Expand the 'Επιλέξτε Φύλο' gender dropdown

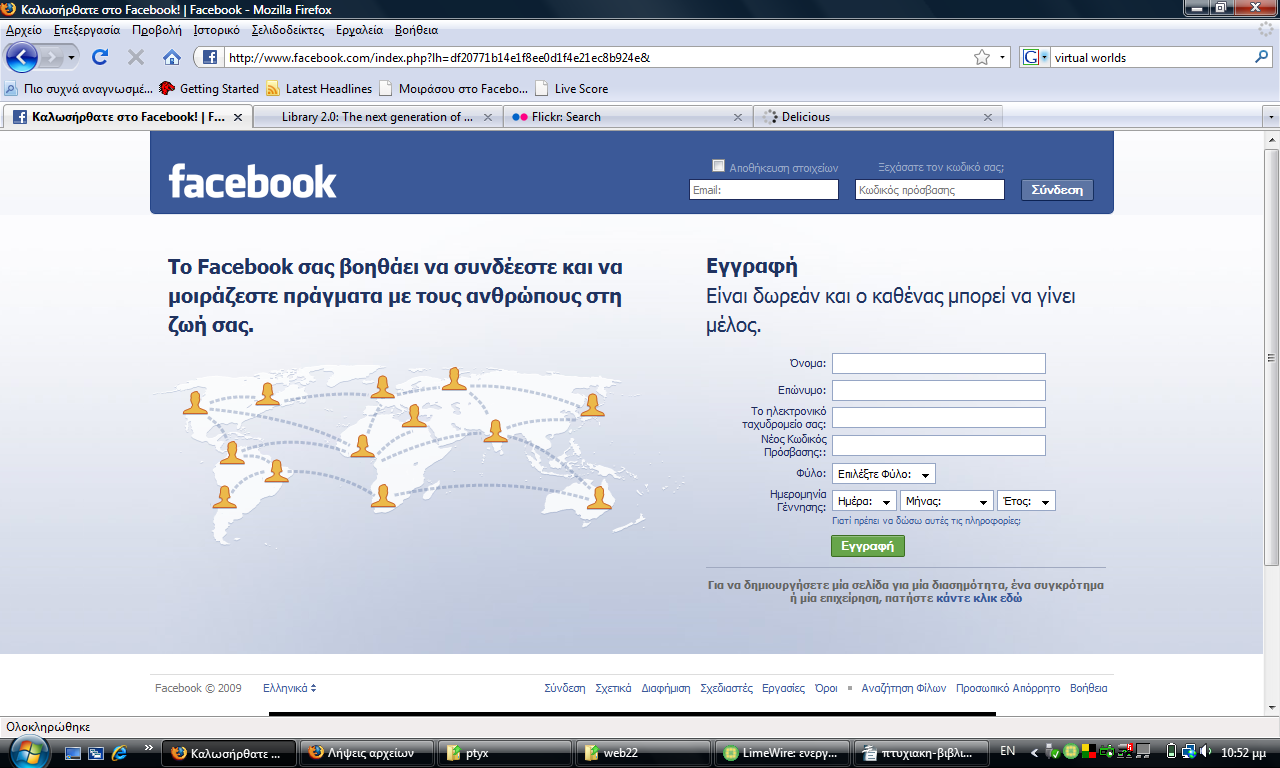(x=884, y=474)
